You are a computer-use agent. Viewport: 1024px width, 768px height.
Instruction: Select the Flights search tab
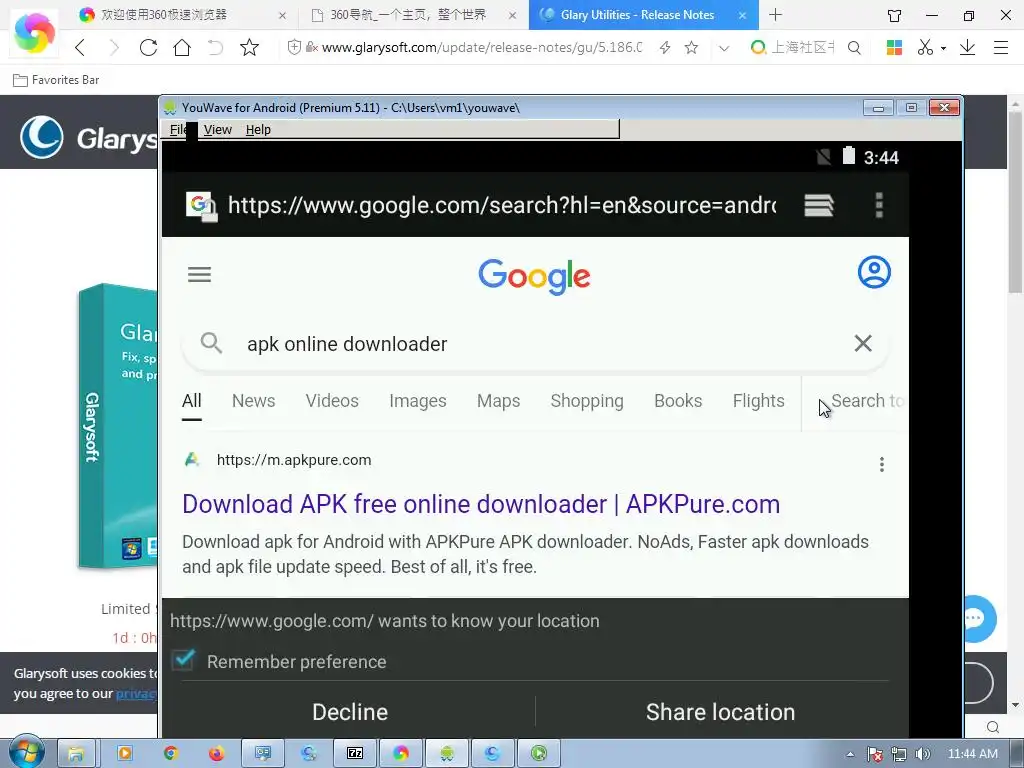758,400
